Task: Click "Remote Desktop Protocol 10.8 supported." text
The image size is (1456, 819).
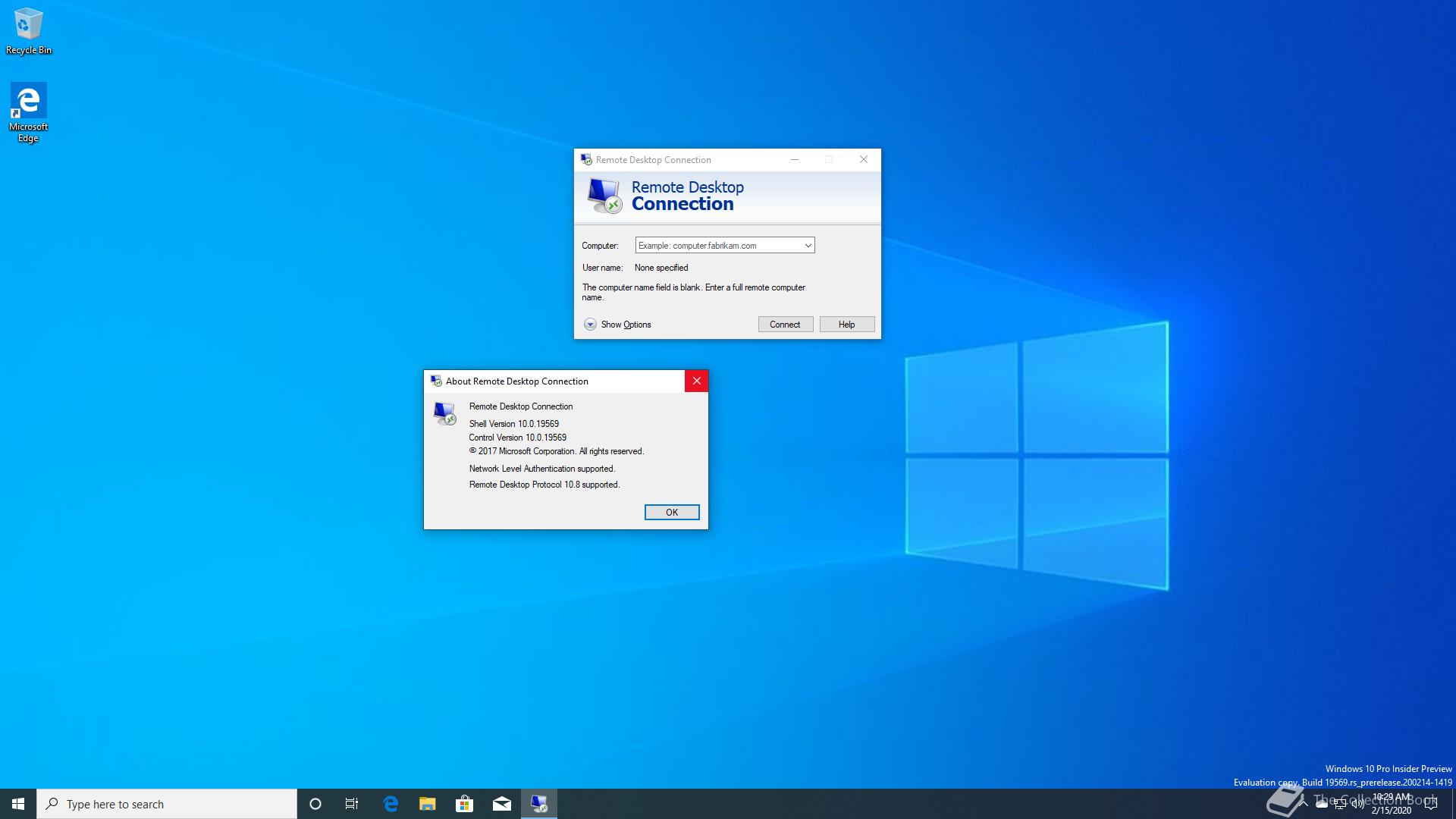Action: pyautogui.click(x=544, y=485)
